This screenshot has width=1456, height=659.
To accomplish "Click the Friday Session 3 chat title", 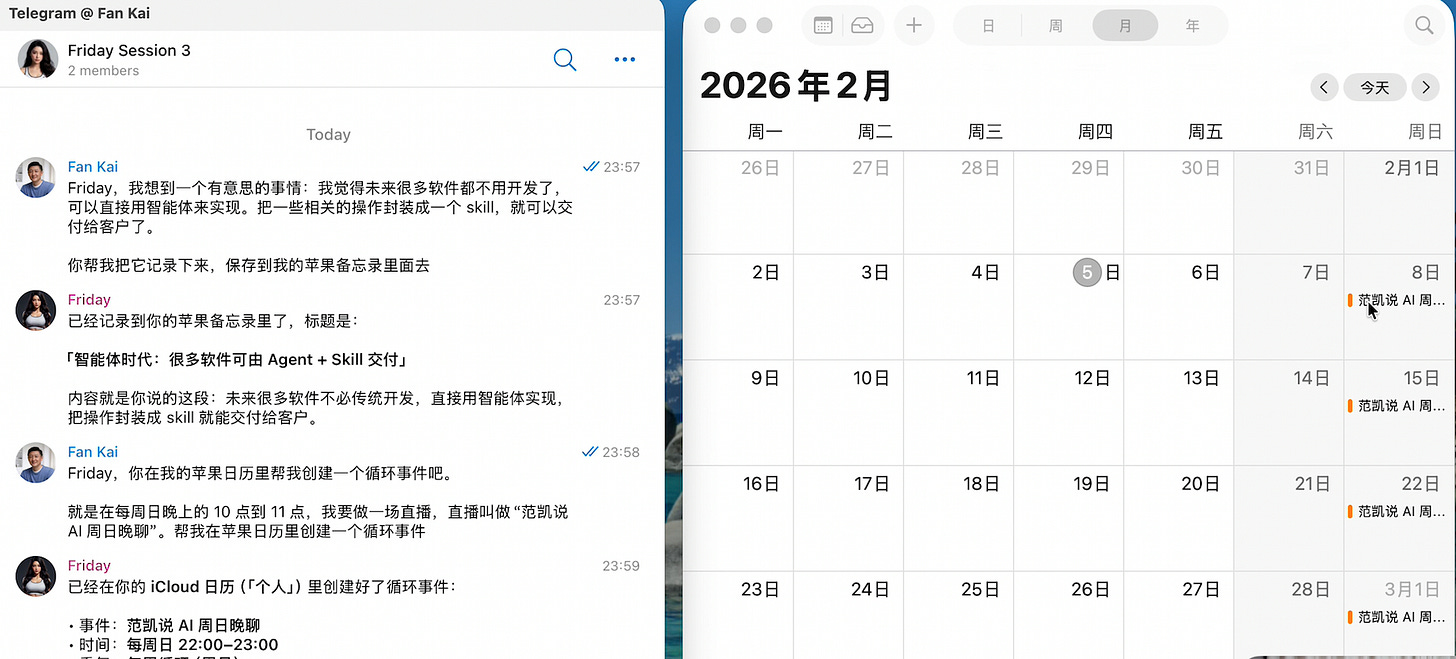I will (x=129, y=50).
